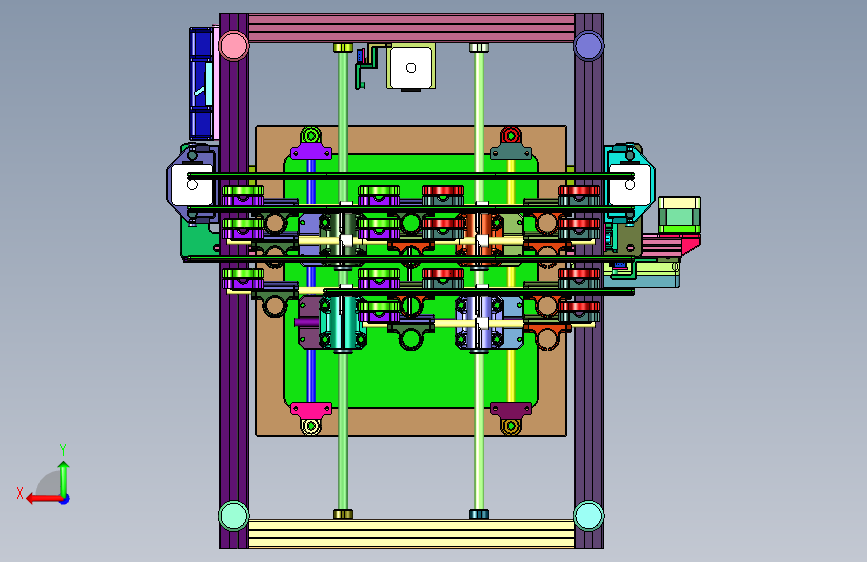
Task: Click the green Y axis arrow on the triad
Action: [x=64, y=478]
